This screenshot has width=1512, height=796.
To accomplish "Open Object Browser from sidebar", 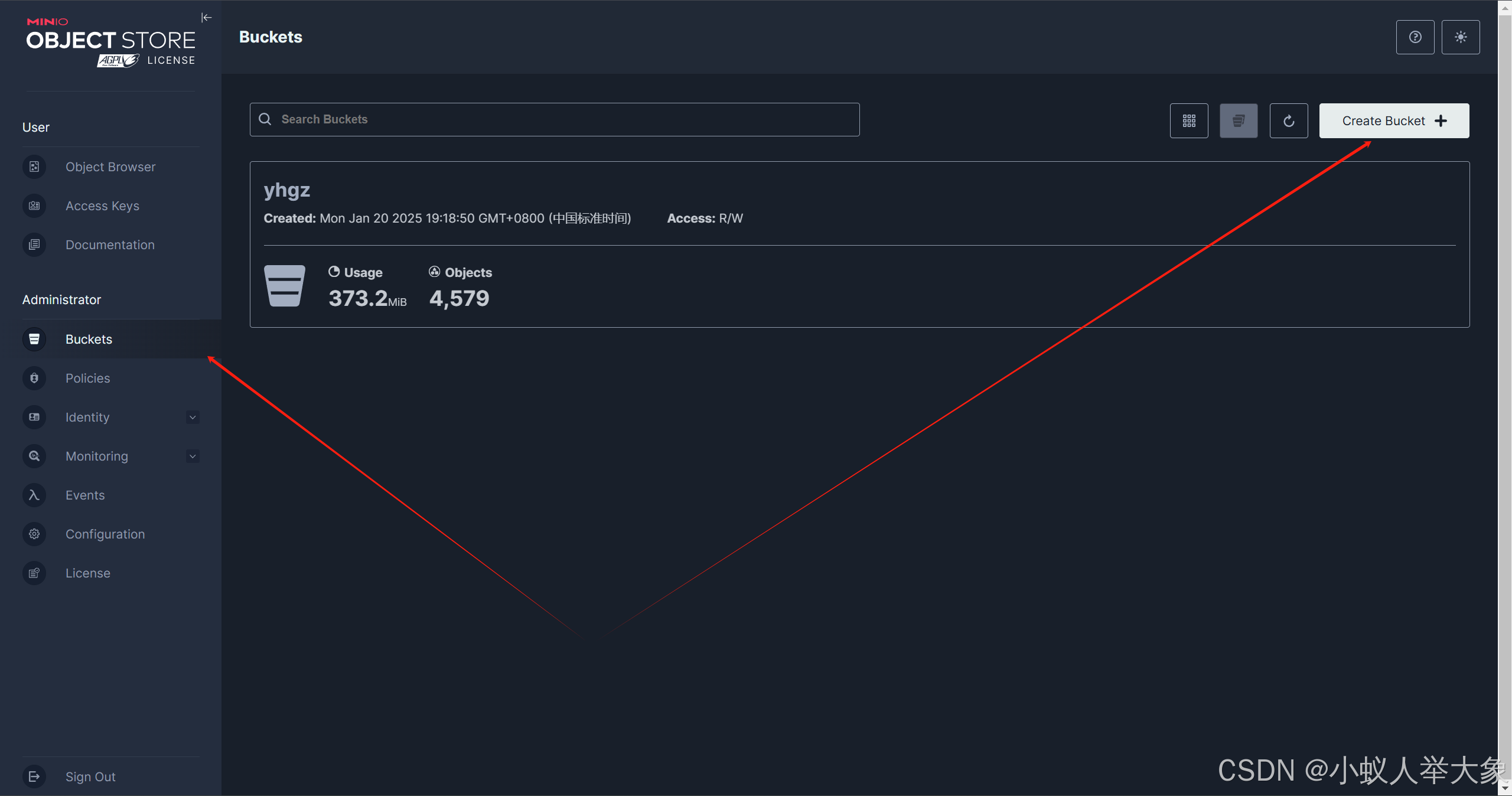I will coord(110,167).
